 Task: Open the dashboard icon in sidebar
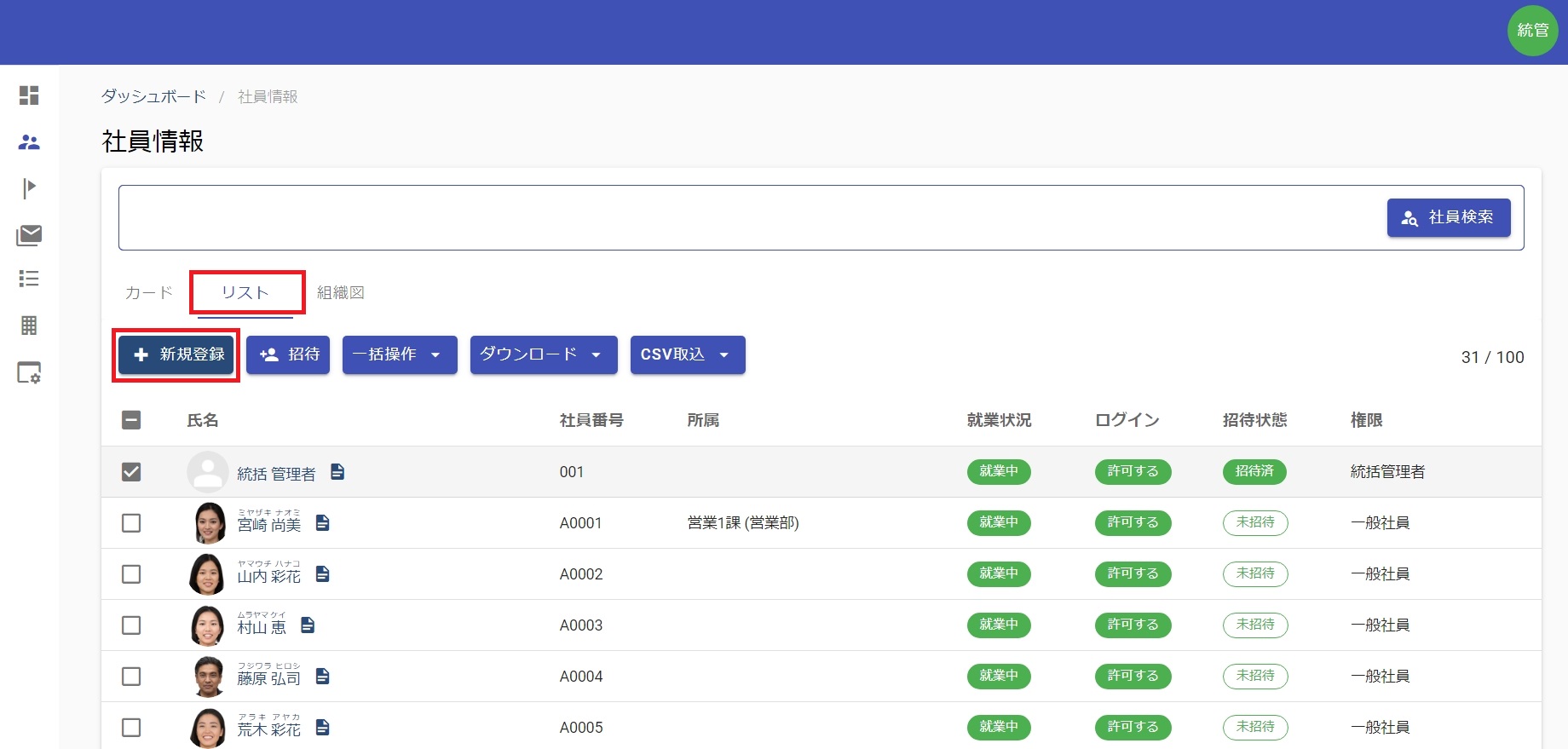(29, 95)
